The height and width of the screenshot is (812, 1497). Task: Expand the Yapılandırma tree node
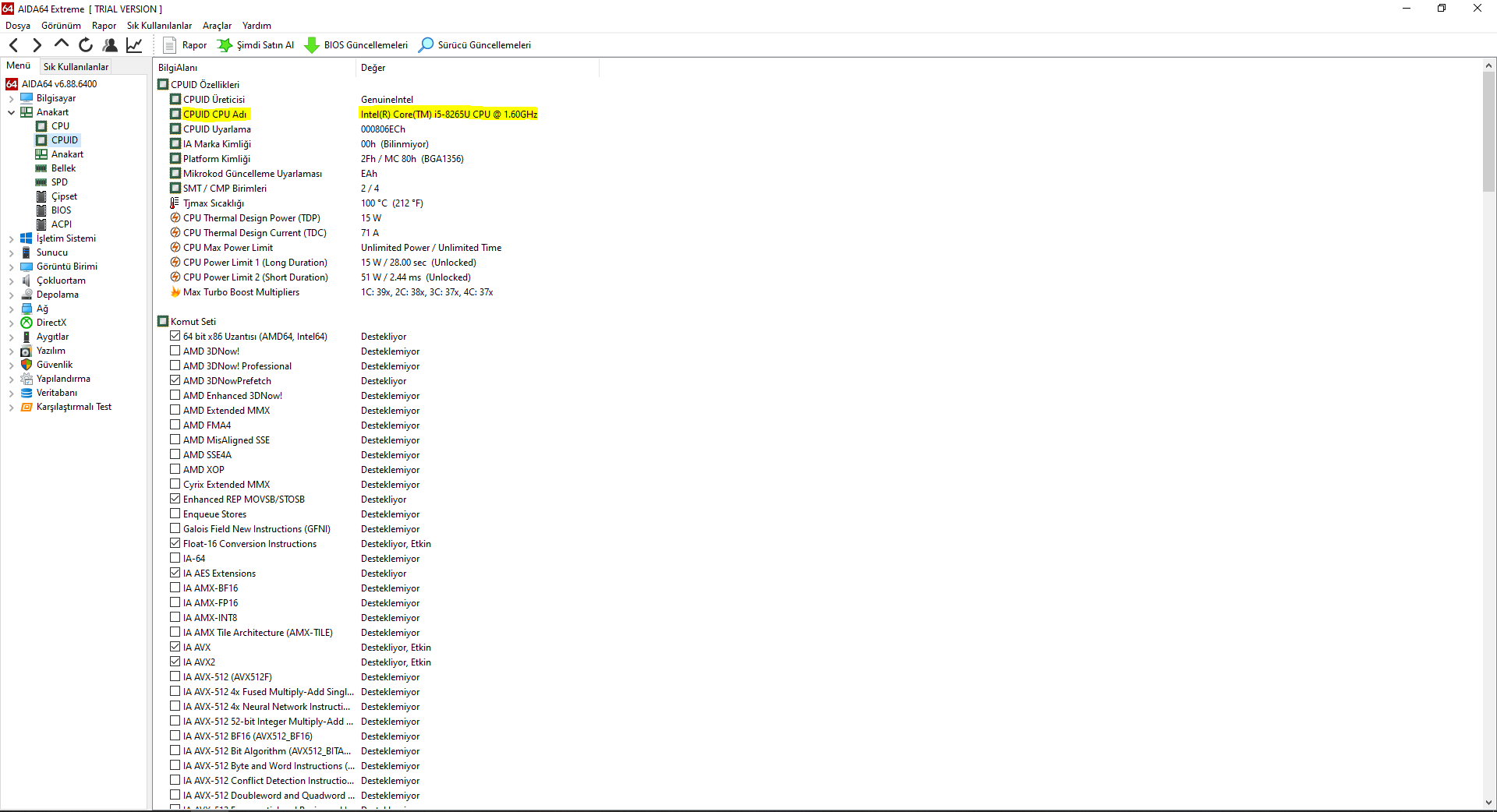coord(11,380)
